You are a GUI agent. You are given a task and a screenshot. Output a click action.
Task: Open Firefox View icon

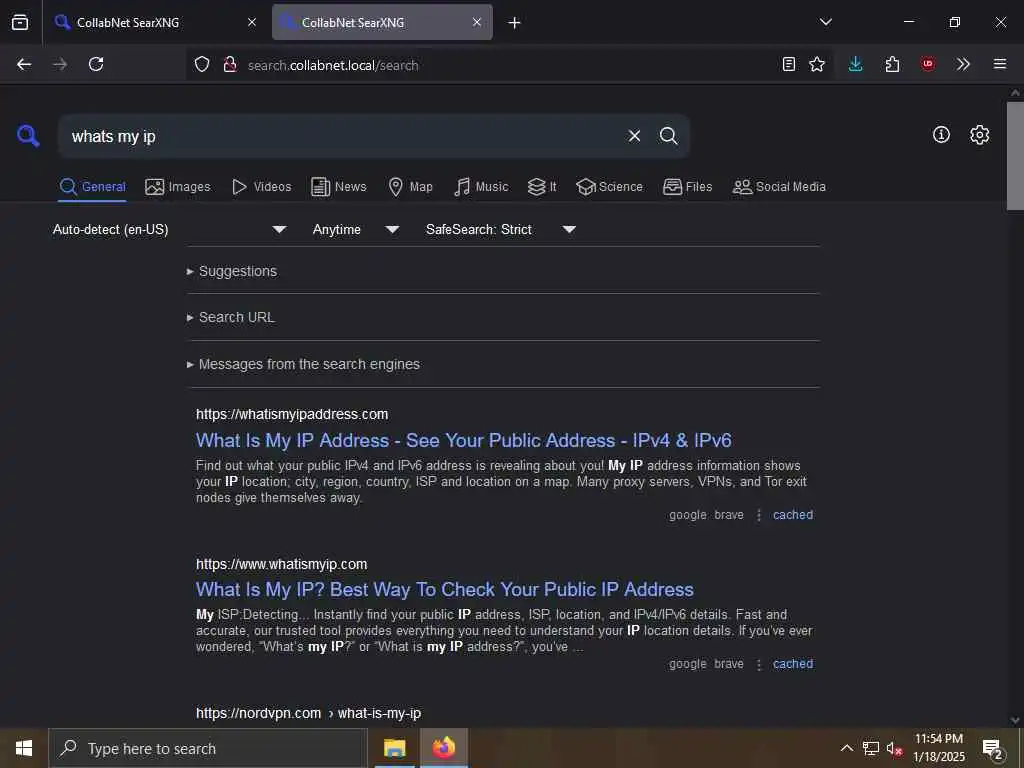(x=20, y=22)
